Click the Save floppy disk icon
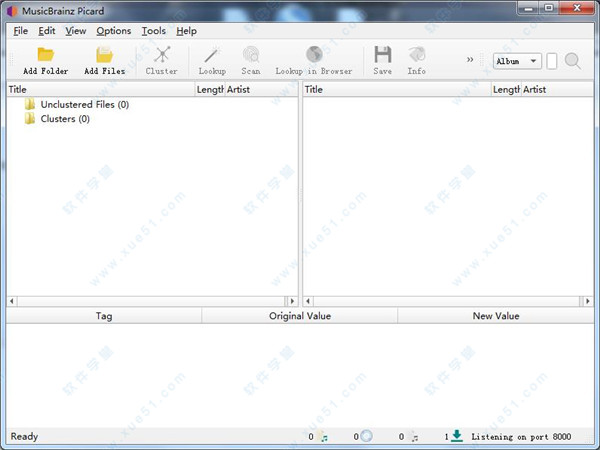This screenshot has height=450, width=600. point(383,54)
